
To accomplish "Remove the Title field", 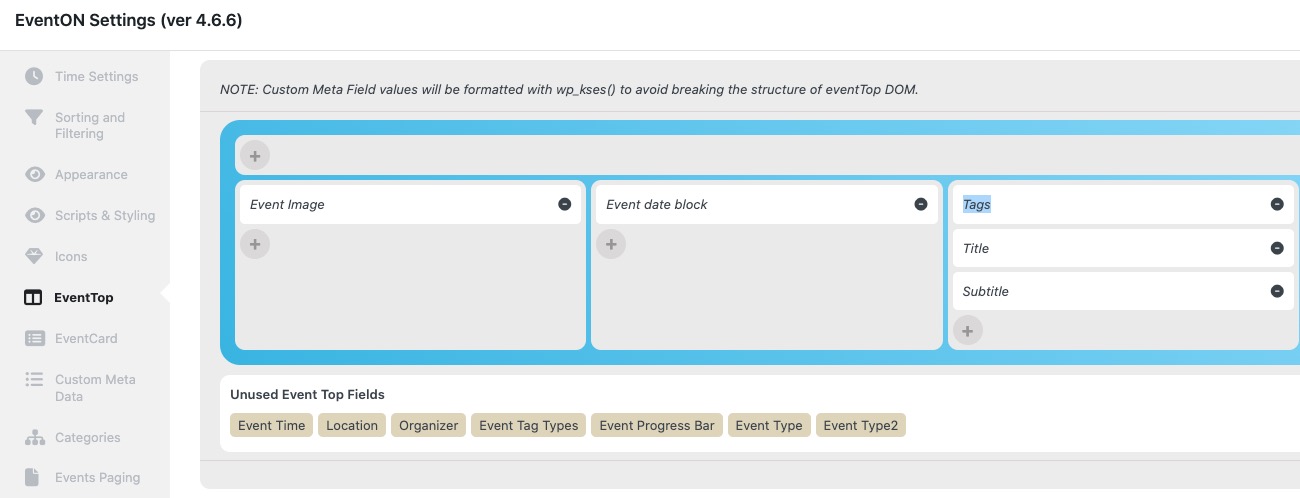I will tap(1277, 248).
